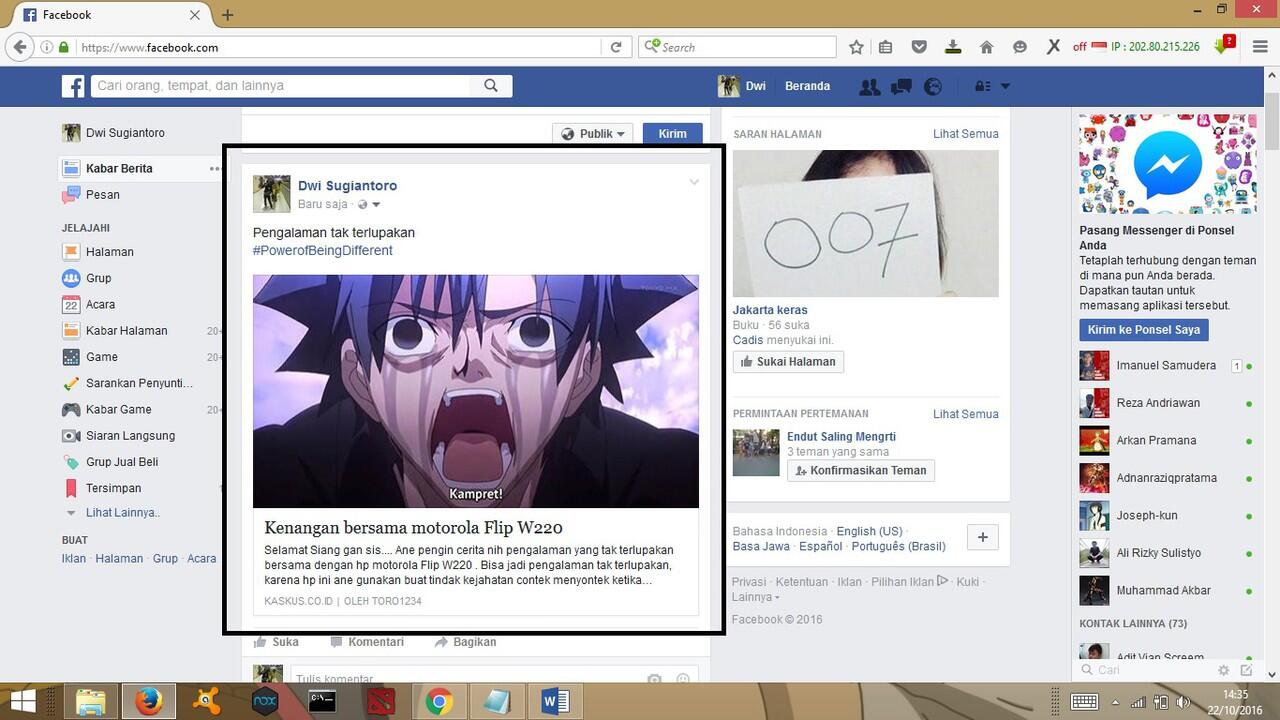Click Konfirmasikan Teman button

point(861,471)
